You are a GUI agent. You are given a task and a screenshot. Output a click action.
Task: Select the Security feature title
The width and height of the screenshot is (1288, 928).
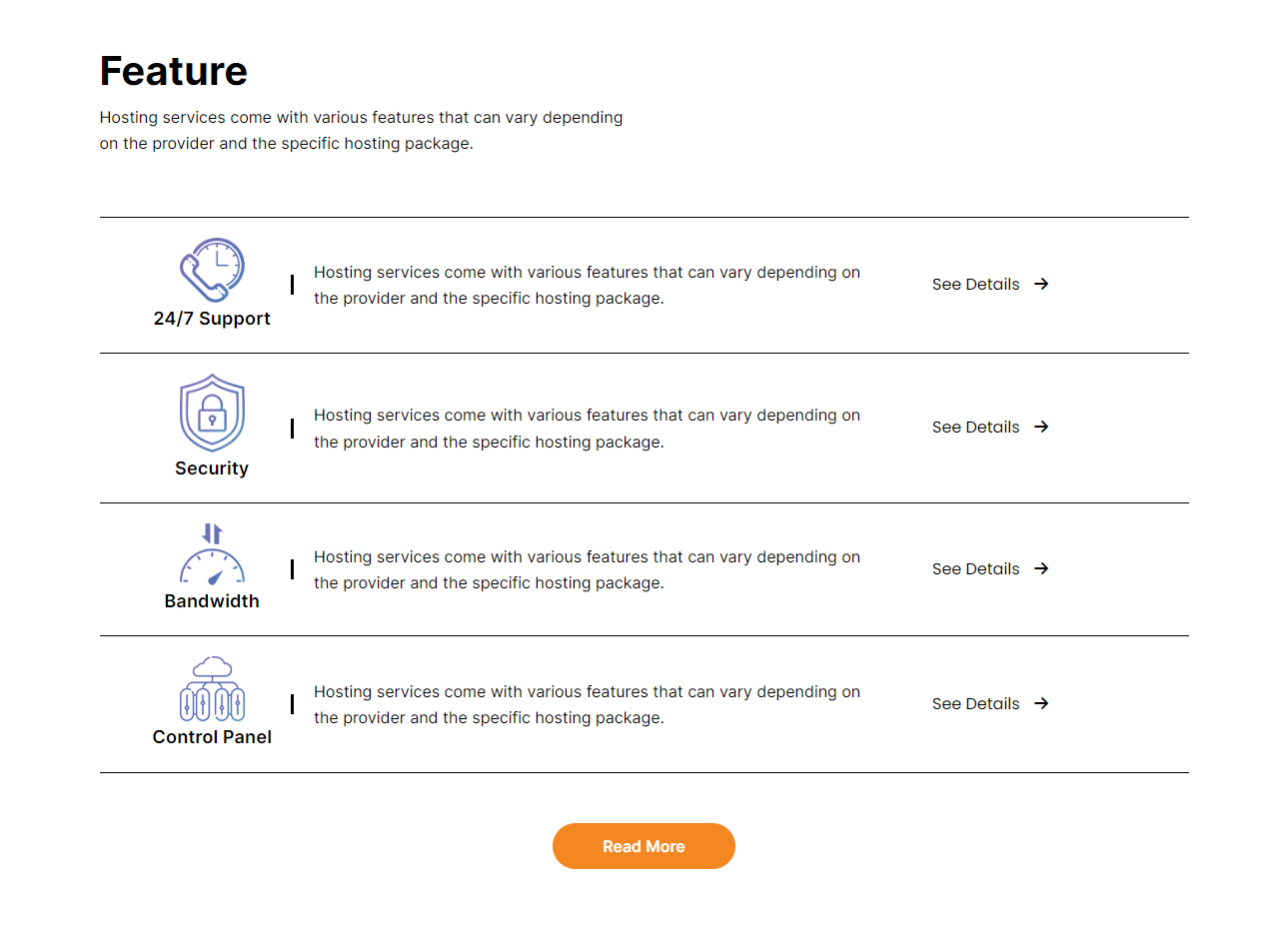tap(212, 468)
